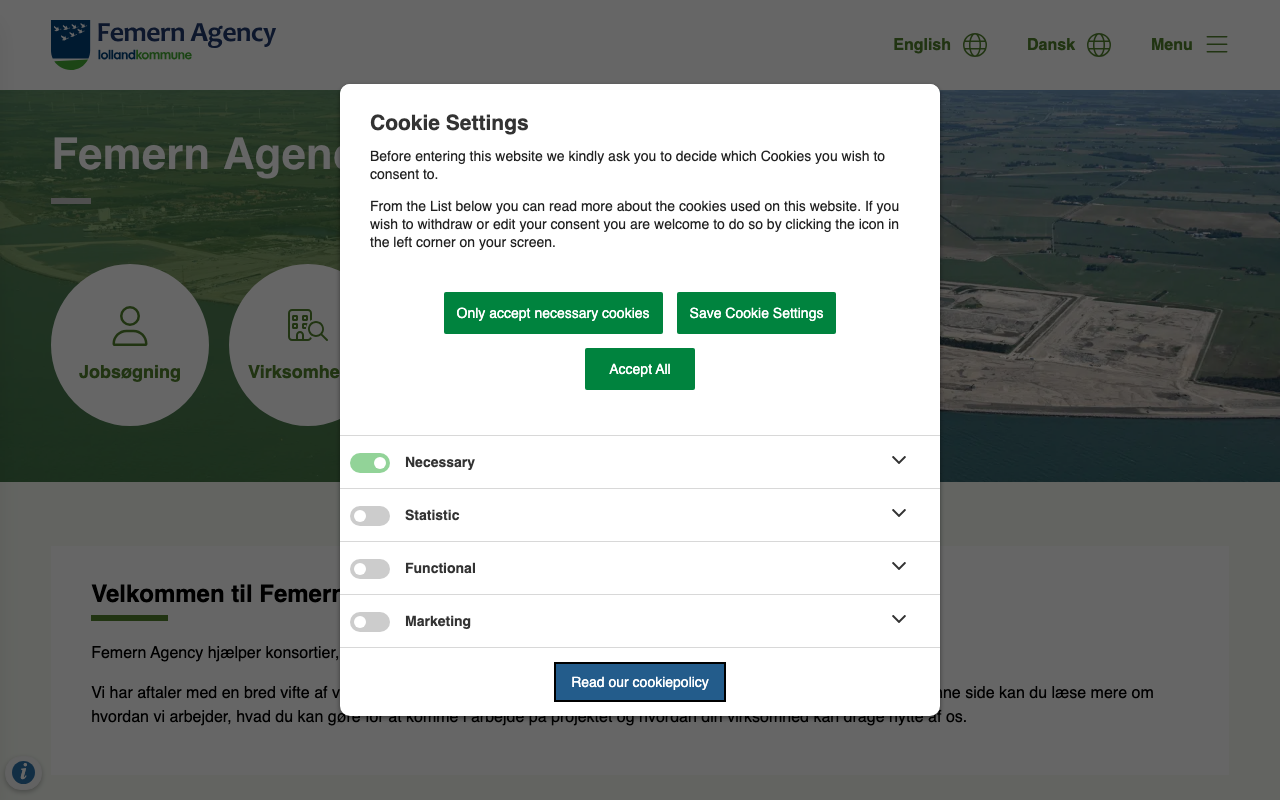The image size is (1280, 800).
Task: Expand the Functional cookies section chevron
Action: (899, 566)
